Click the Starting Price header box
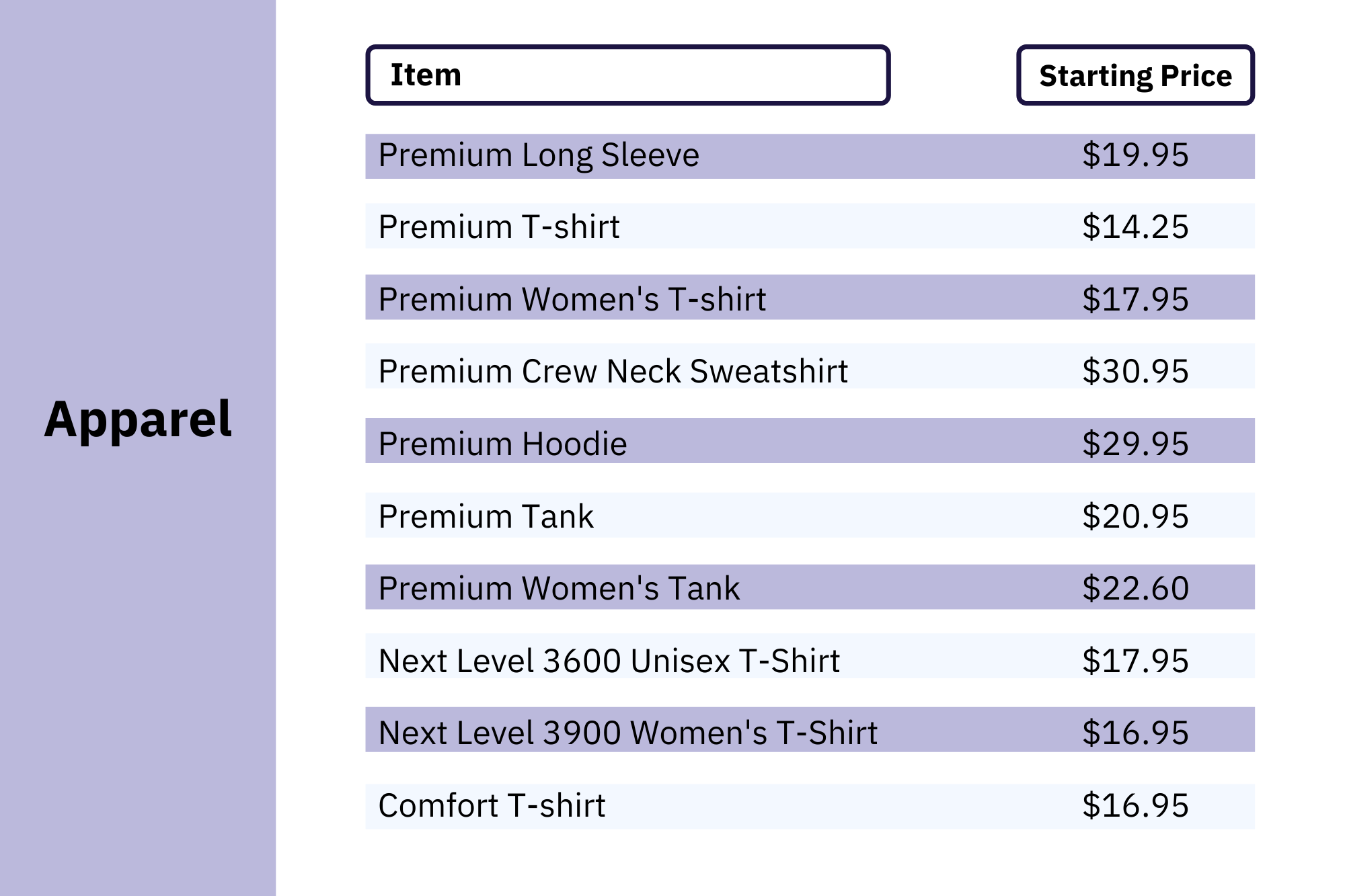Screen dimensions: 1345x896 coord(1135,75)
